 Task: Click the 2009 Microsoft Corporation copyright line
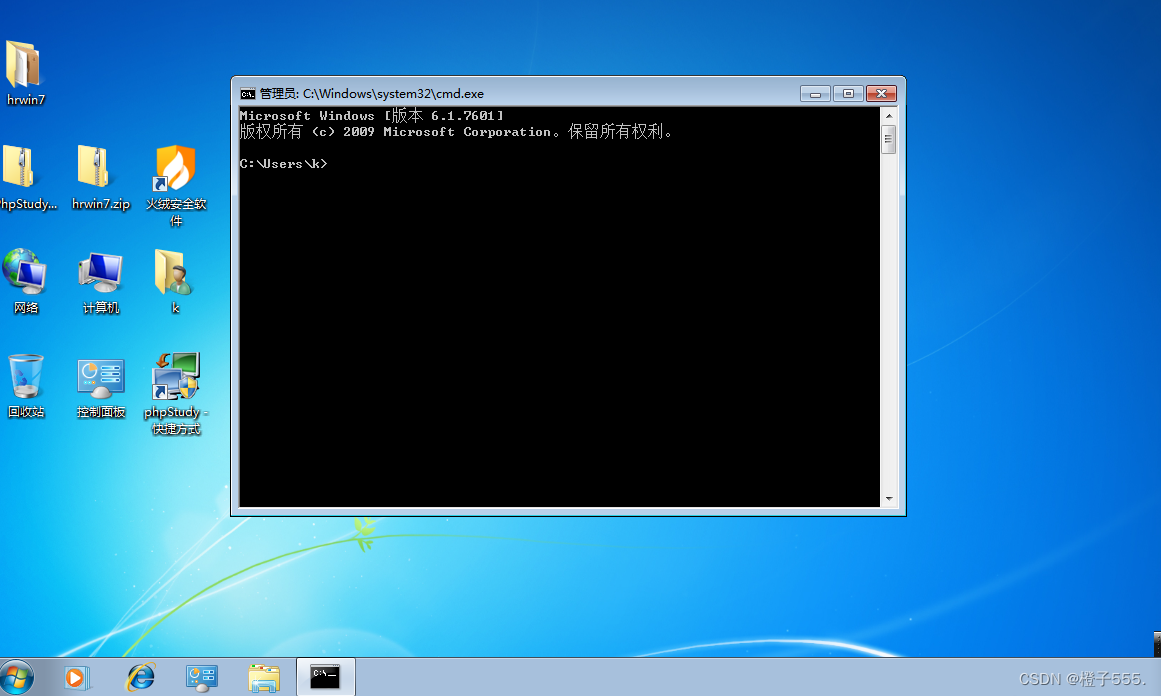pyautogui.click(x=456, y=132)
